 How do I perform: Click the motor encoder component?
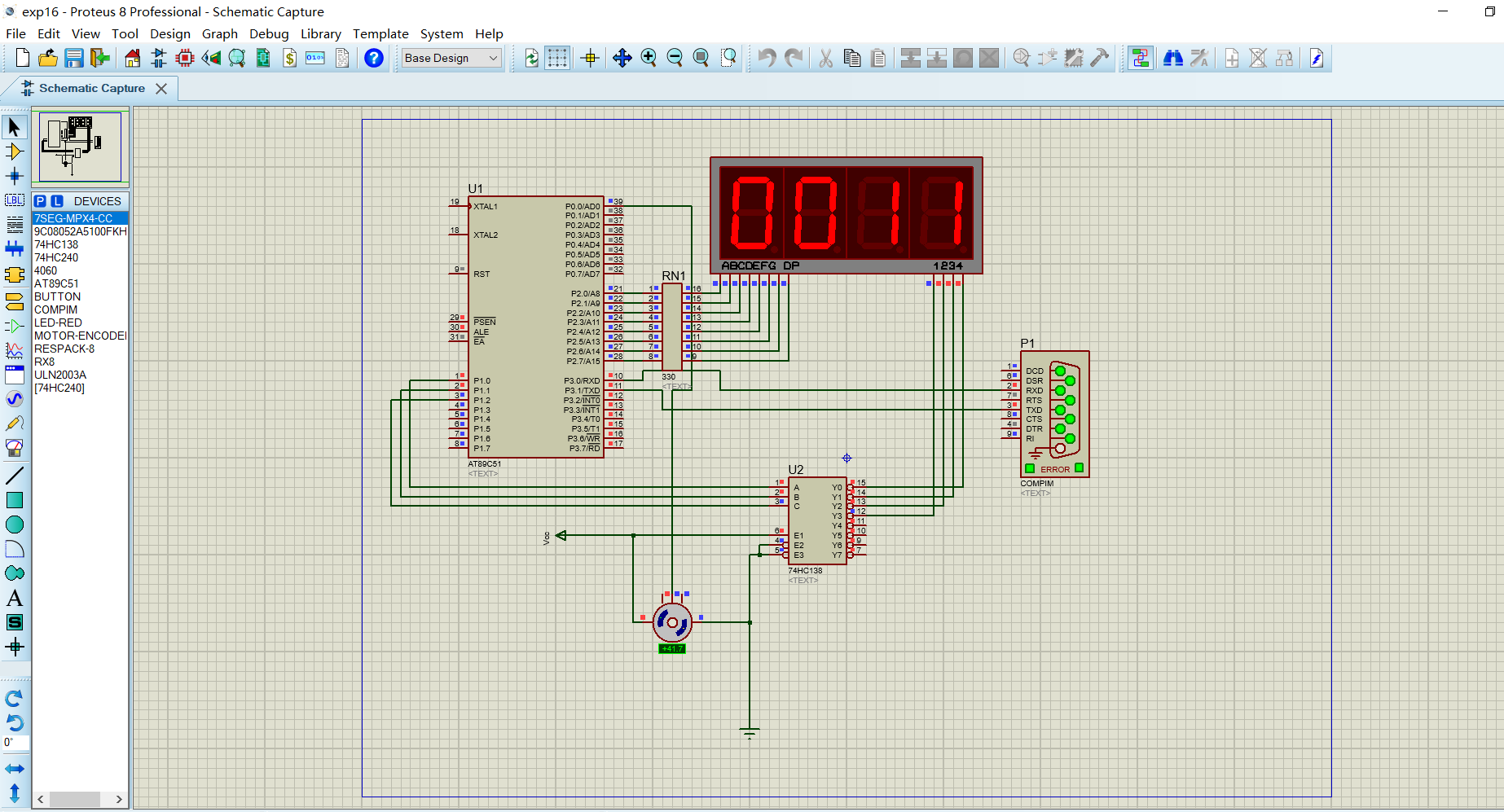click(x=672, y=623)
